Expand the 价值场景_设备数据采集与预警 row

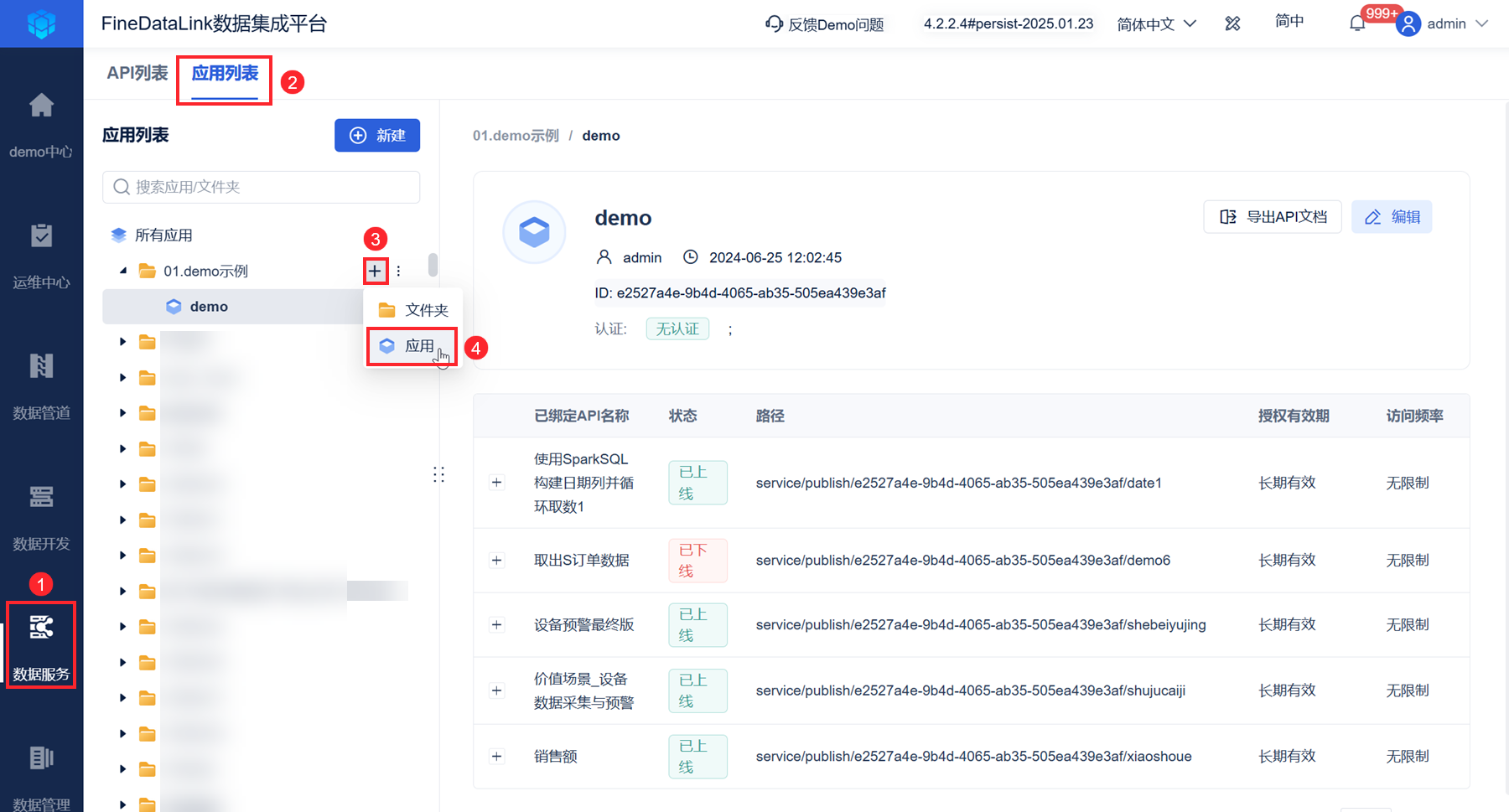497,690
